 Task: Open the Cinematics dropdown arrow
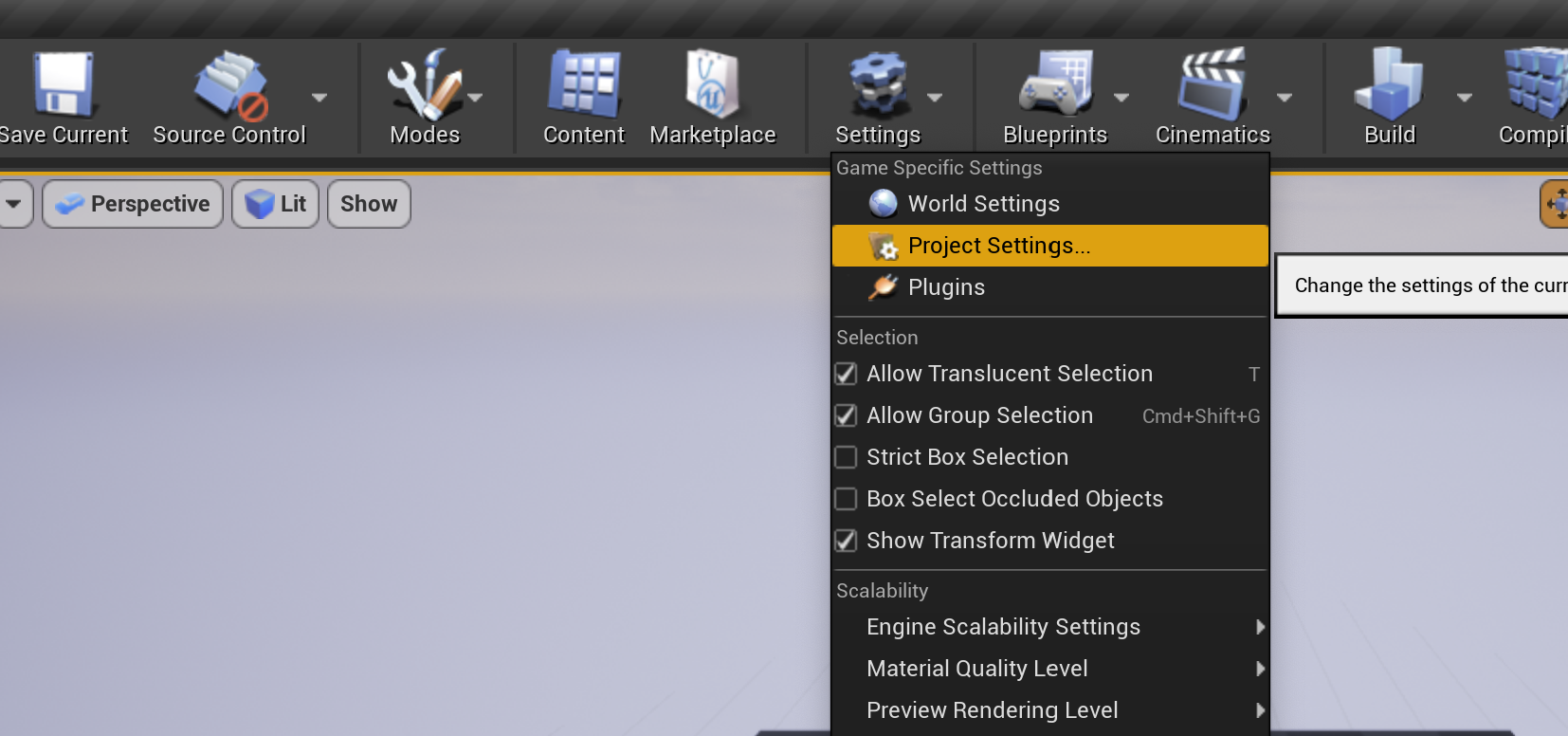tap(1285, 98)
